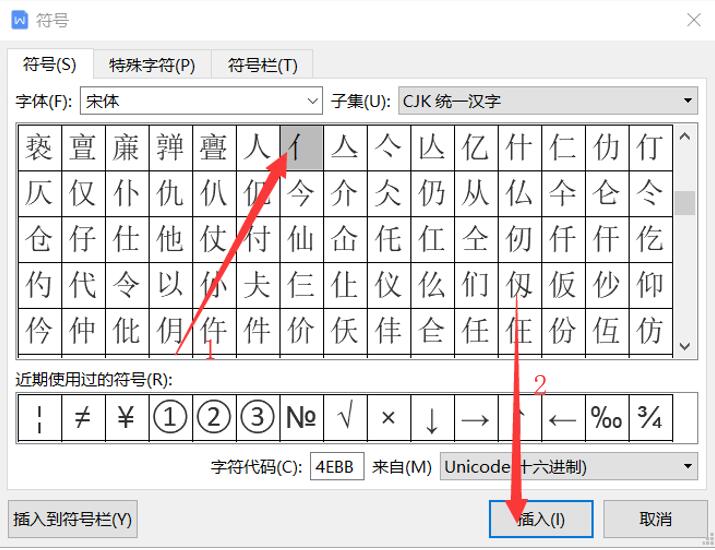Choose the character 件 in the grid
The width and height of the screenshot is (715, 550).
tap(258, 331)
